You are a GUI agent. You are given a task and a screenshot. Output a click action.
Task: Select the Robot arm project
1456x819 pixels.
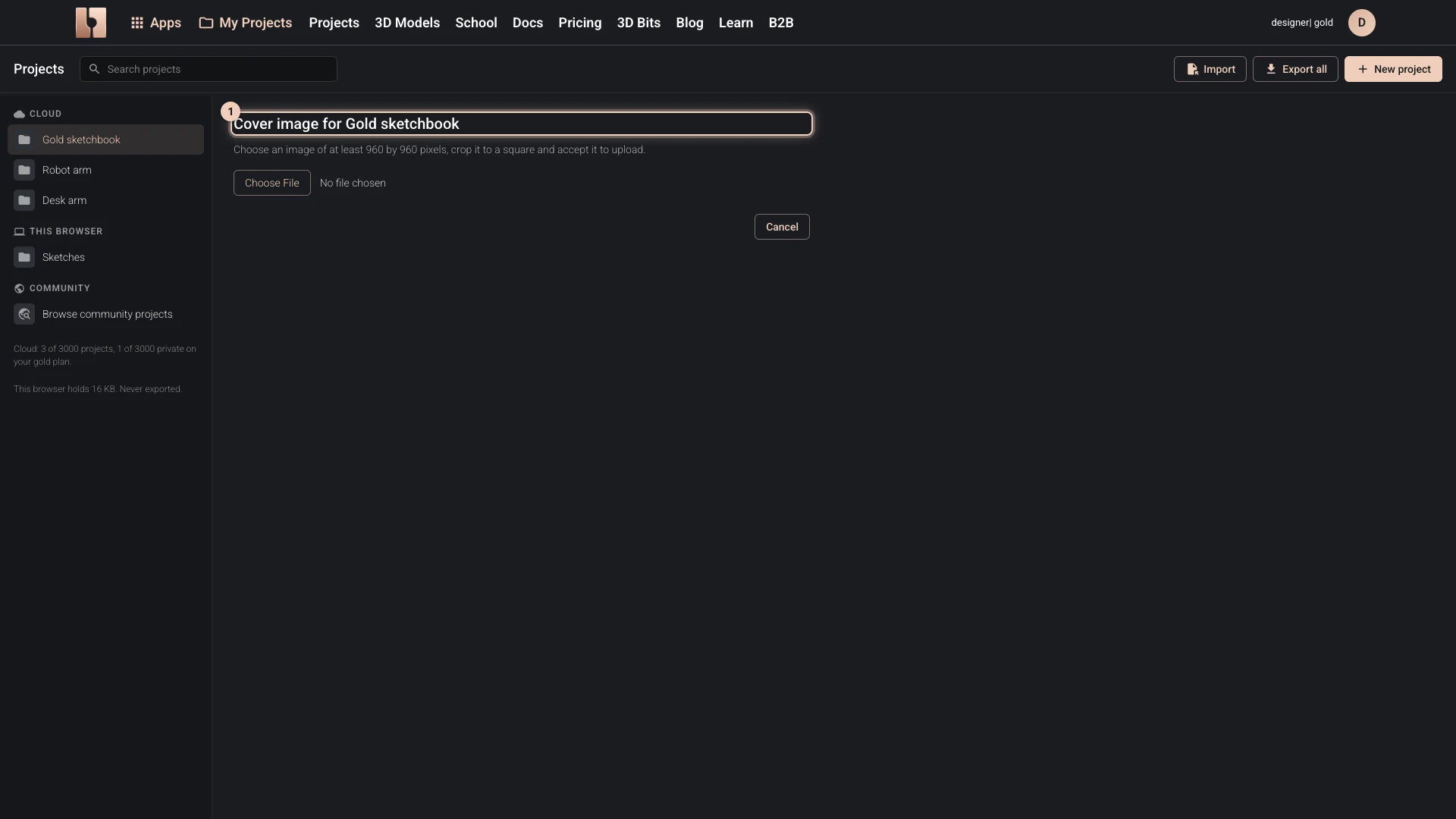pos(105,170)
